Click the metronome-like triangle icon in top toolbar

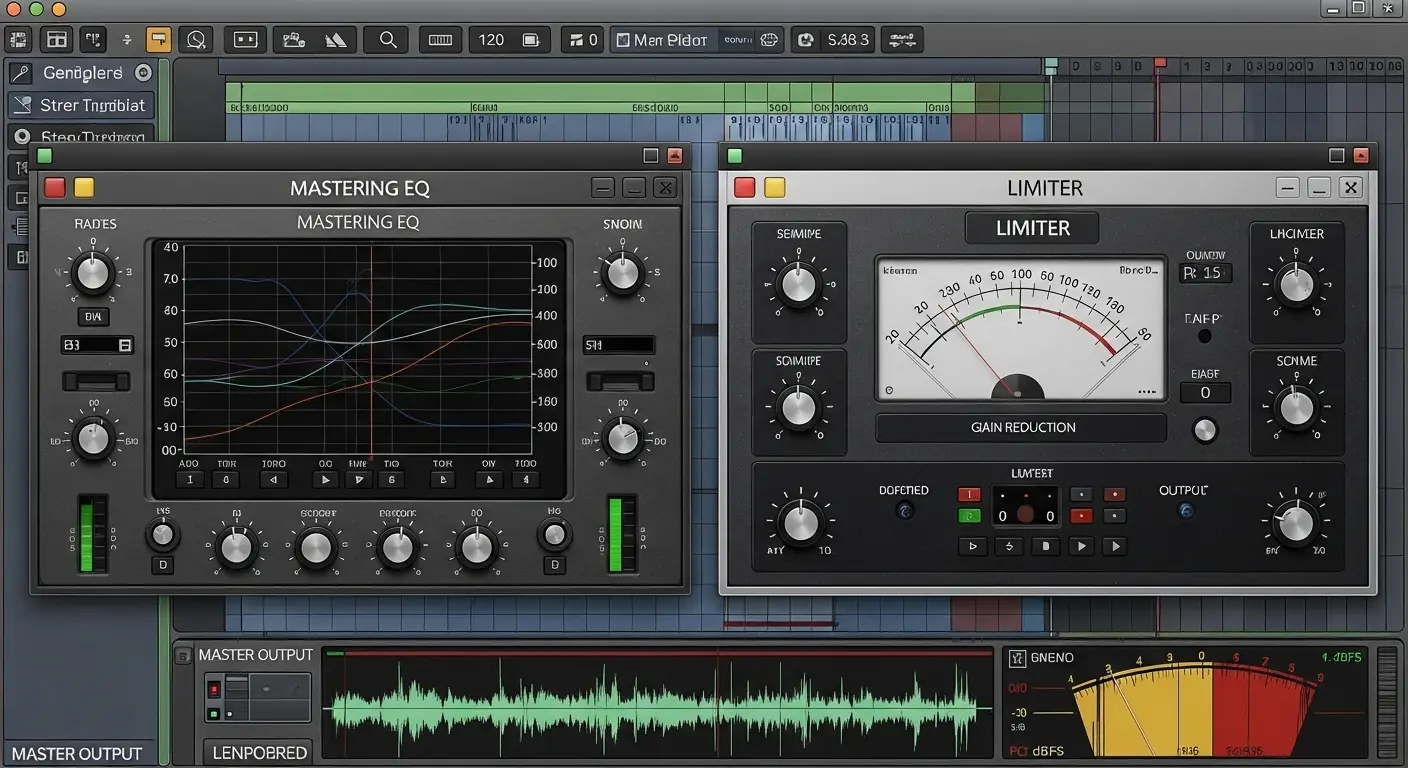pos(336,40)
